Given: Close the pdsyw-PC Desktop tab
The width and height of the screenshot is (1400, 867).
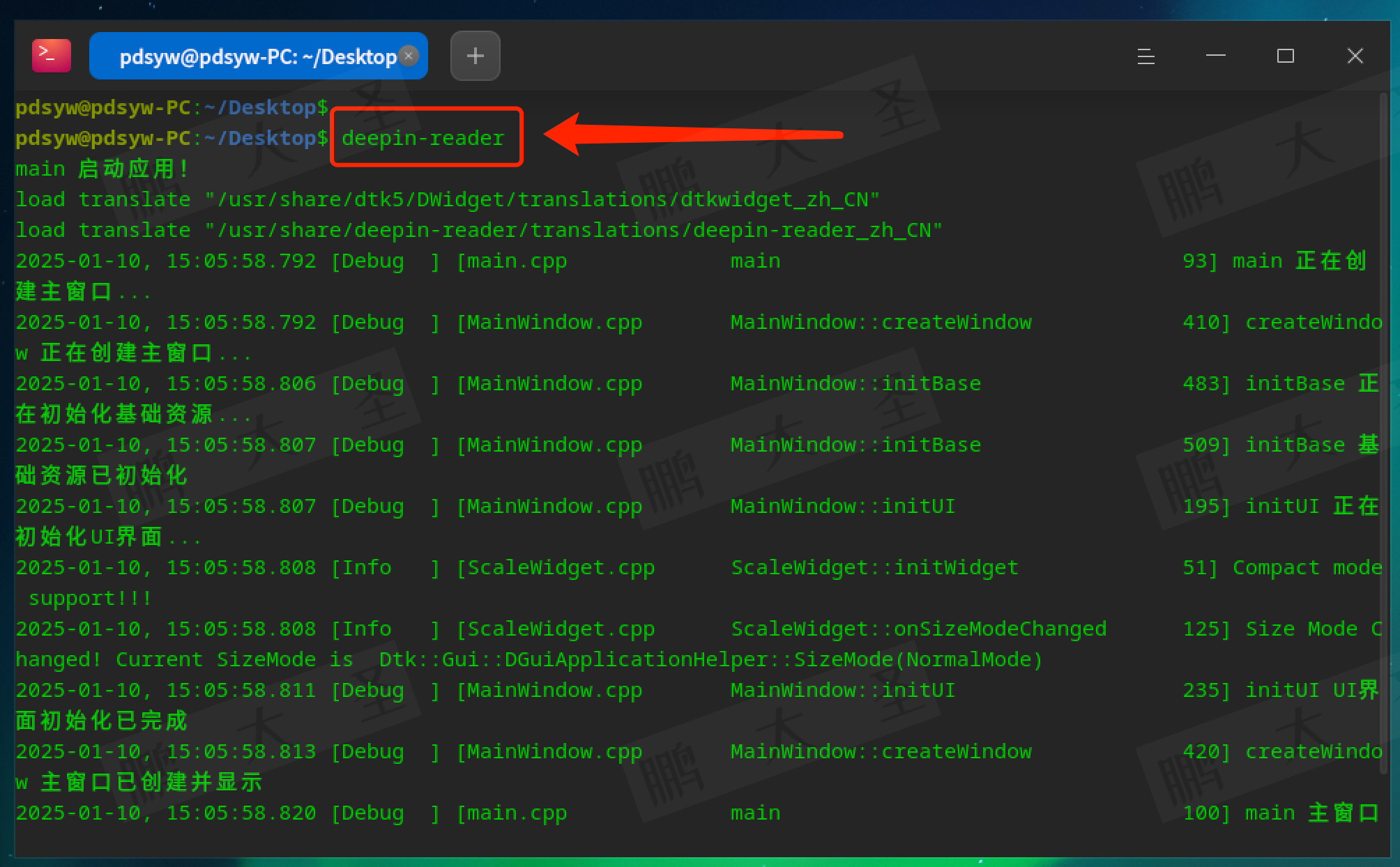Looking at the screenshot, I should coord(409,56).
